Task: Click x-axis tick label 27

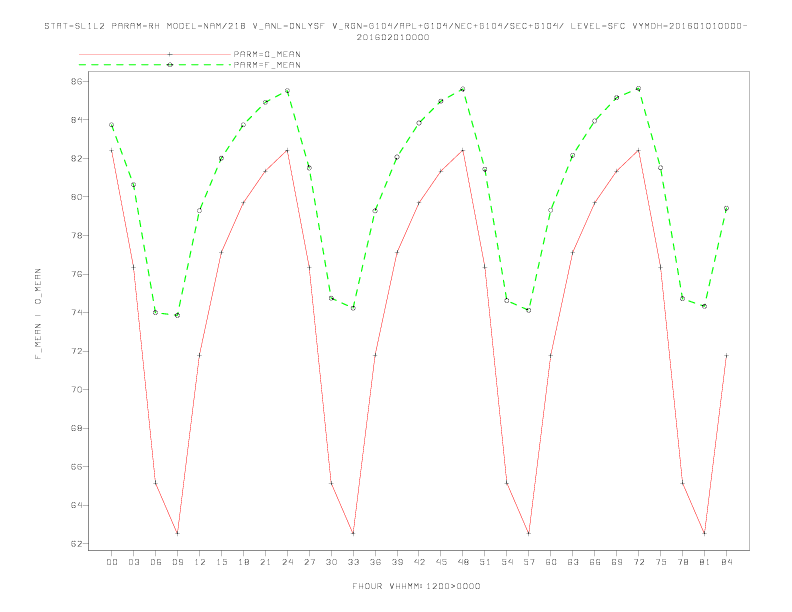Action: (309, 562)
